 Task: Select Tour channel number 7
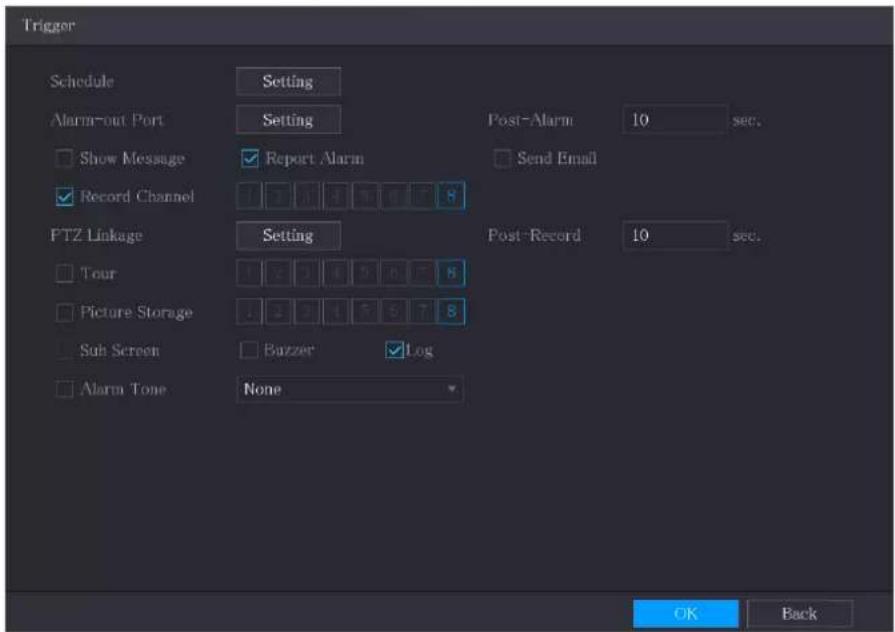coord(422,273)
